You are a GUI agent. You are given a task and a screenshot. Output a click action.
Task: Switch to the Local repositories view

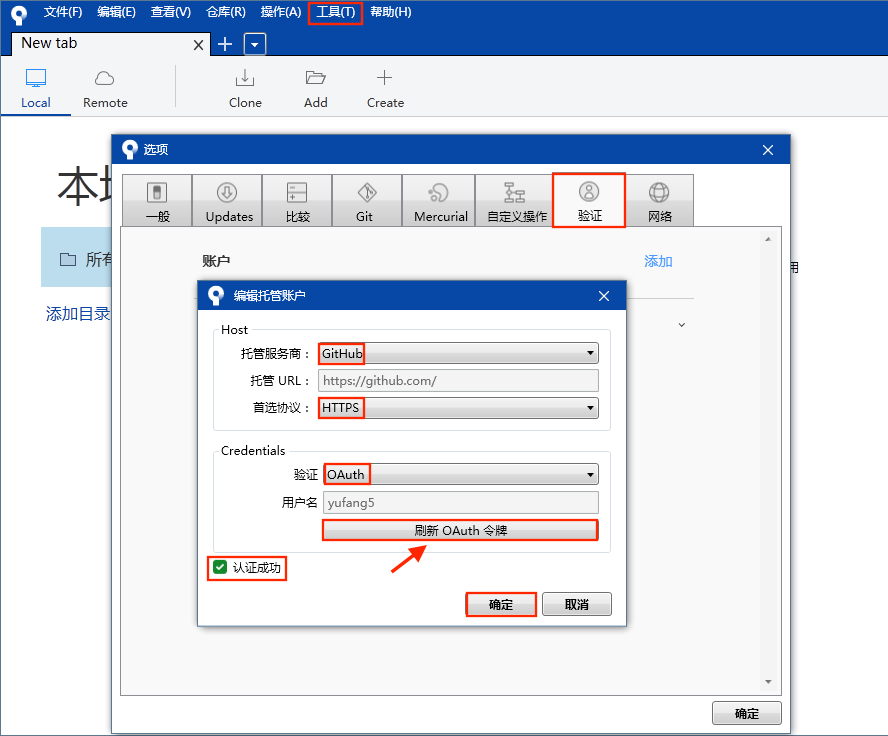(x=36, y=89)
